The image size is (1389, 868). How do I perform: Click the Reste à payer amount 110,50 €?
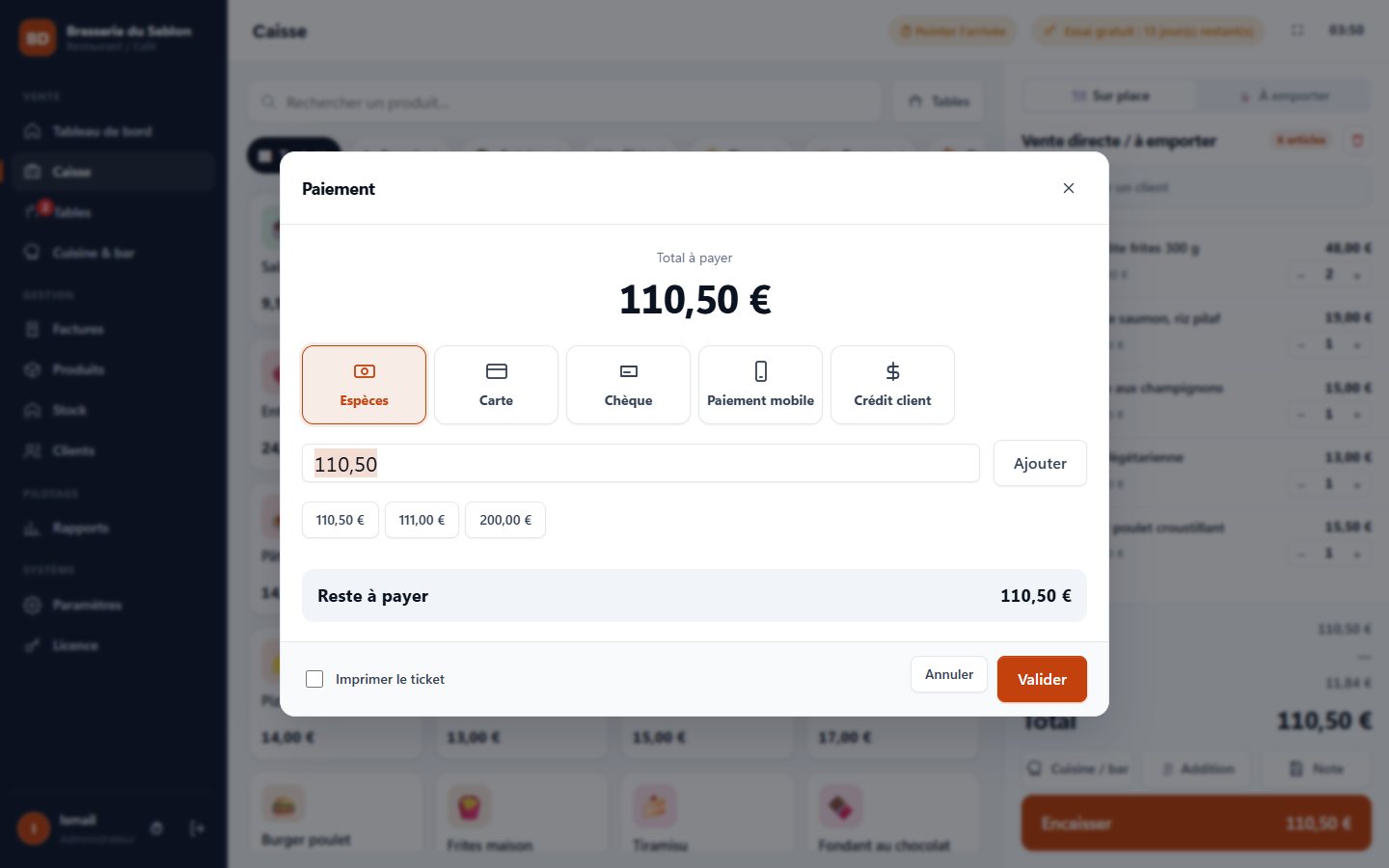(x=1035, y=596)
